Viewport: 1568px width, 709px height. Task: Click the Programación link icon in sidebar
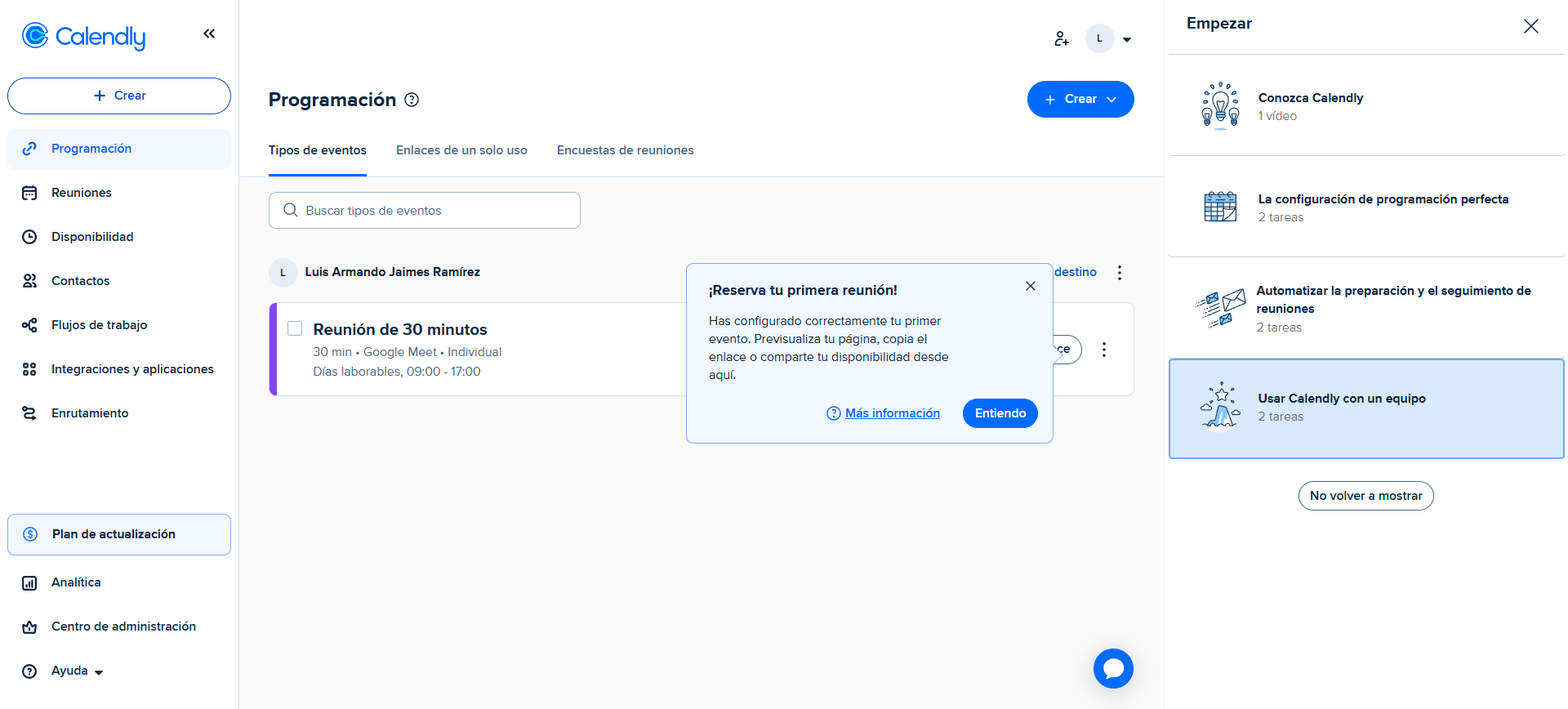click(x=29, y=149)
